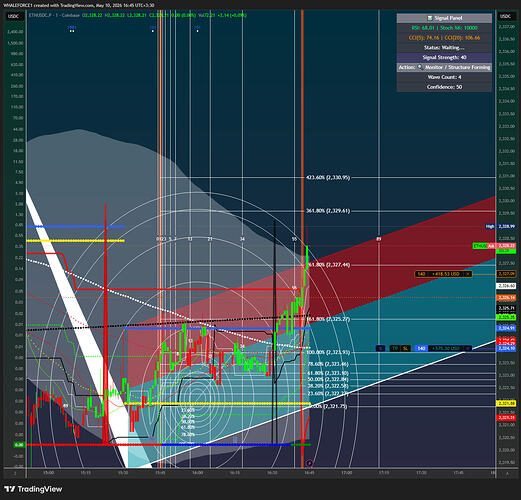This screenshot has height=500, width=521.
Task: Click the SL button on the order line
Action: tap(405, 348)
